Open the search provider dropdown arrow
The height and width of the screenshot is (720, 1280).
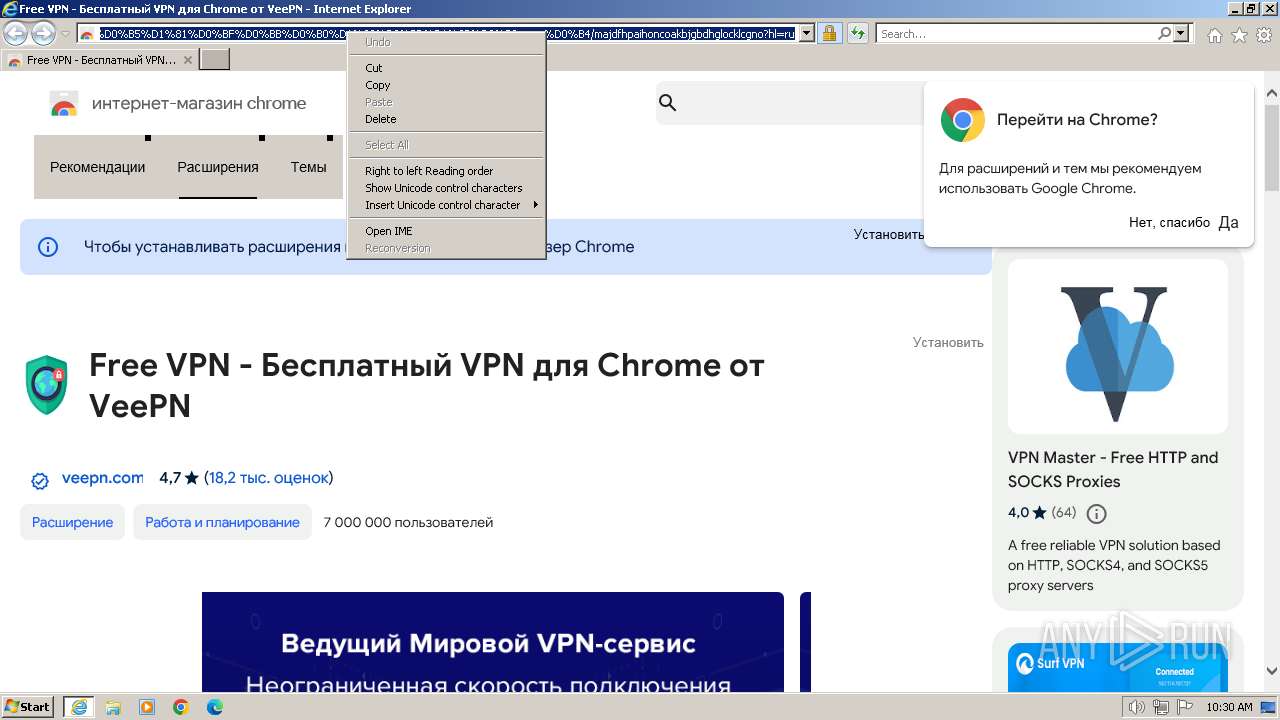(1182, 33)
